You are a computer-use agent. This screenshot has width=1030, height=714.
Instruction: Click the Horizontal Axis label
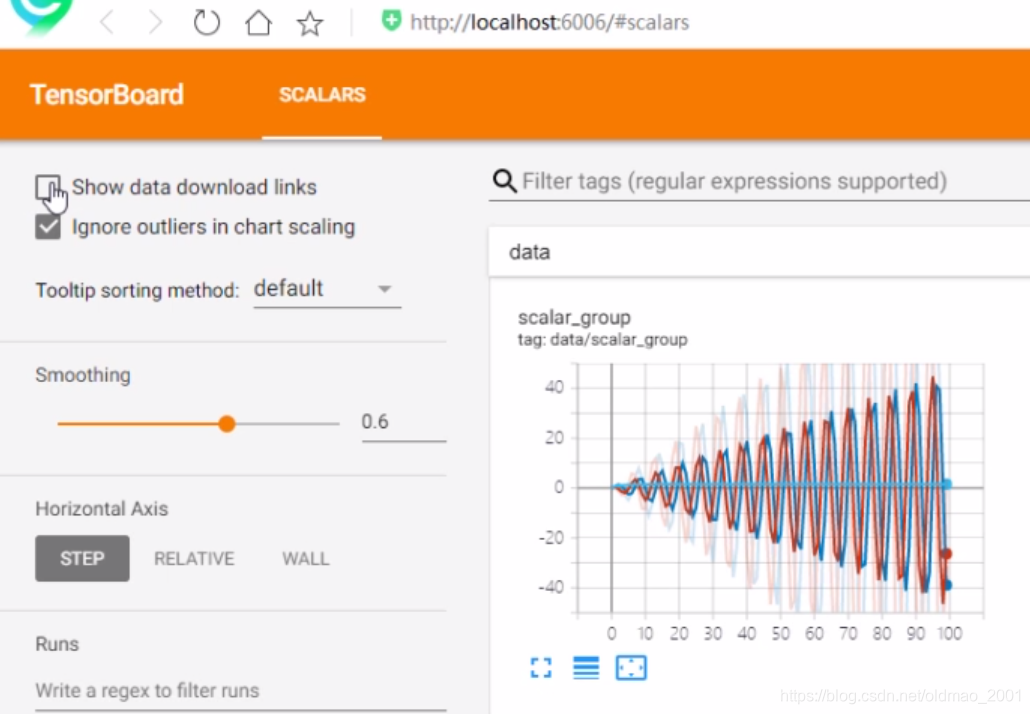(102, 509)
